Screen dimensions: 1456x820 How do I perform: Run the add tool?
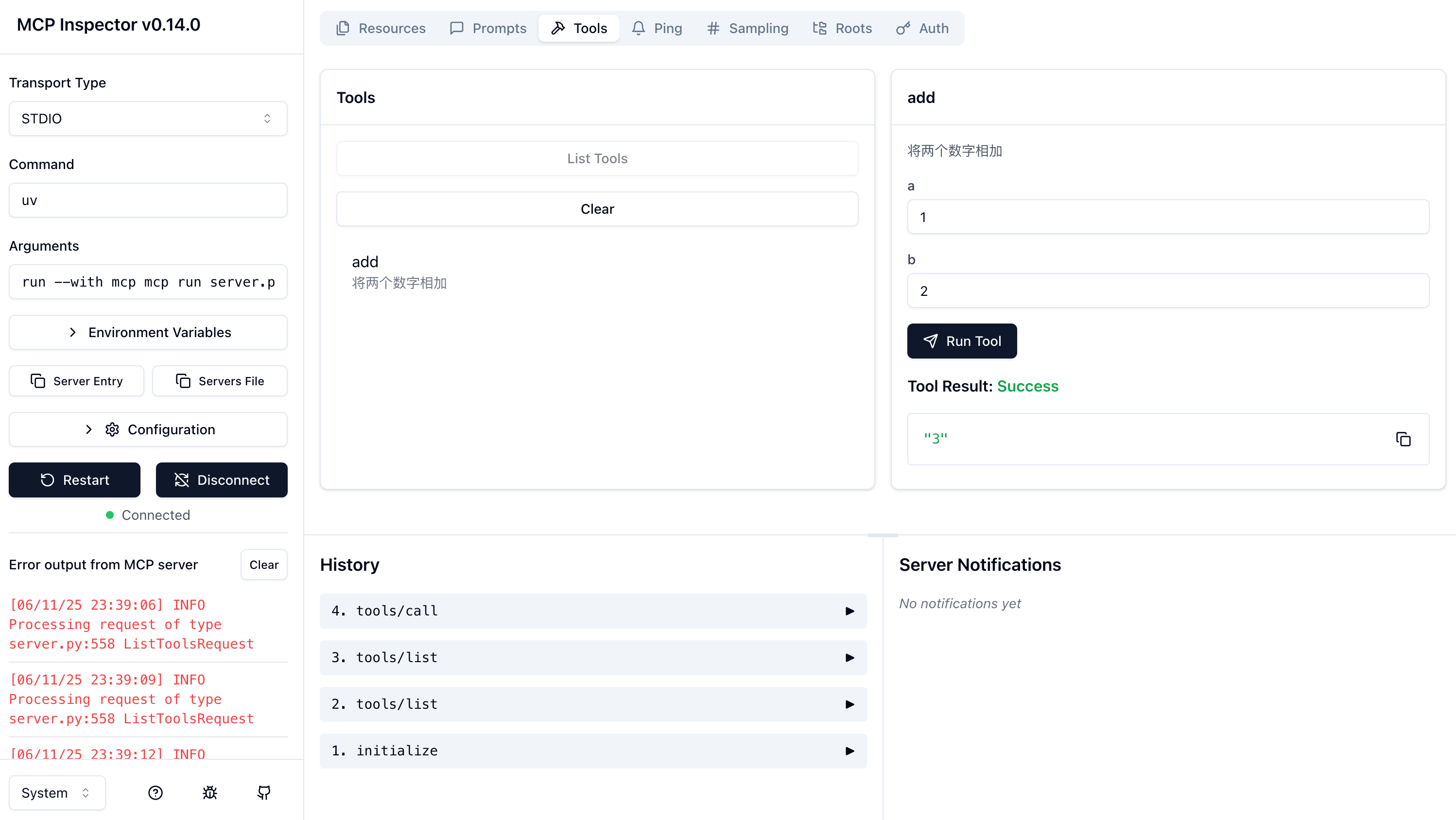[x=962, y=341]
